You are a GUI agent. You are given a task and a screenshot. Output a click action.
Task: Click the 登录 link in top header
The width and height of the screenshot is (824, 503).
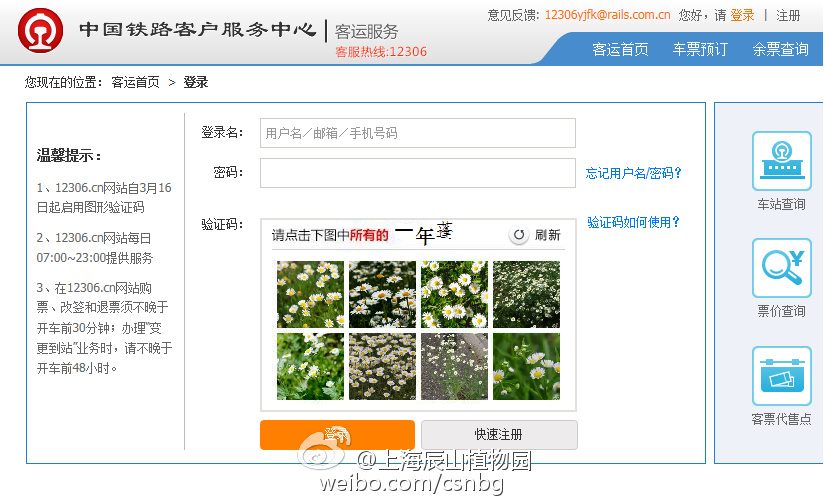(742, 15)
